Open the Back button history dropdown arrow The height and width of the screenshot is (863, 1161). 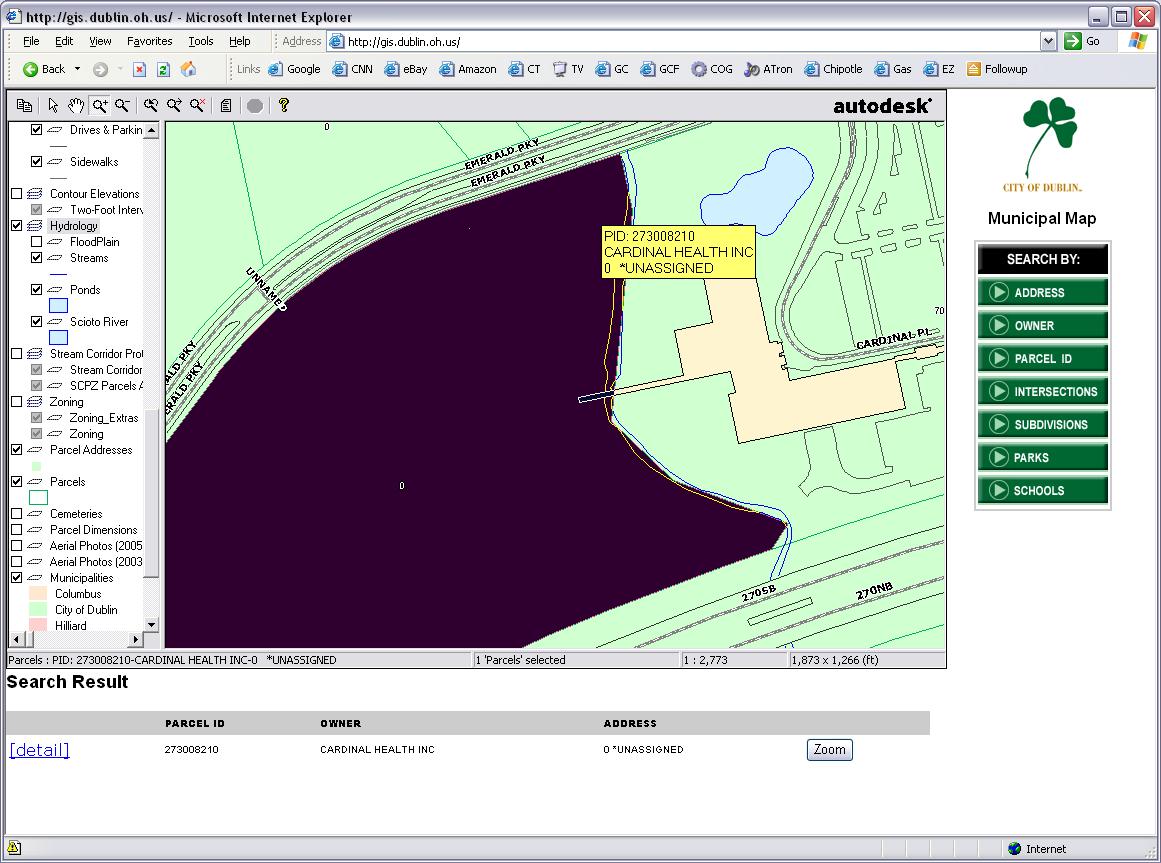[x=77, y=69]
